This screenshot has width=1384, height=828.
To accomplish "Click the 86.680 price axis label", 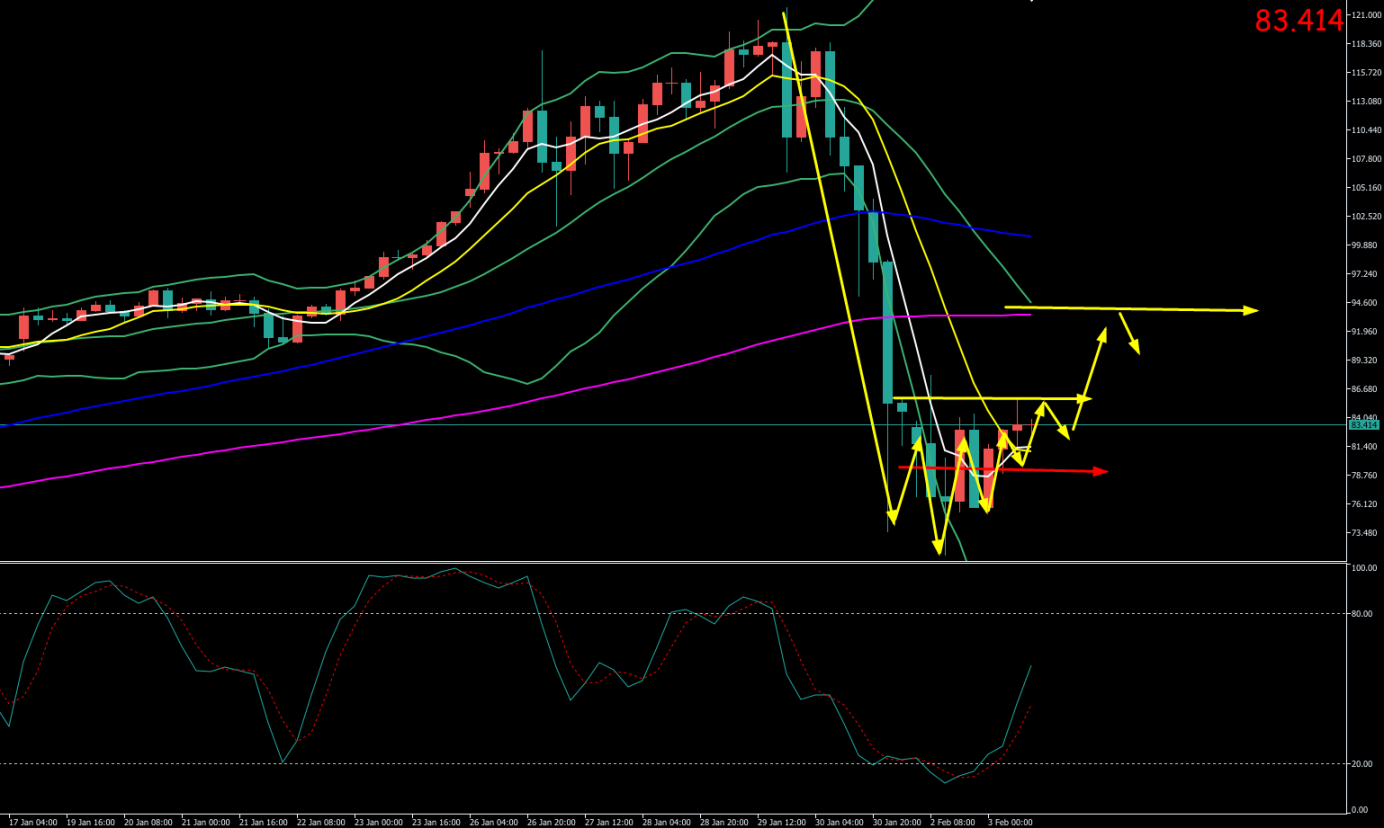I will coord(1364,389).
